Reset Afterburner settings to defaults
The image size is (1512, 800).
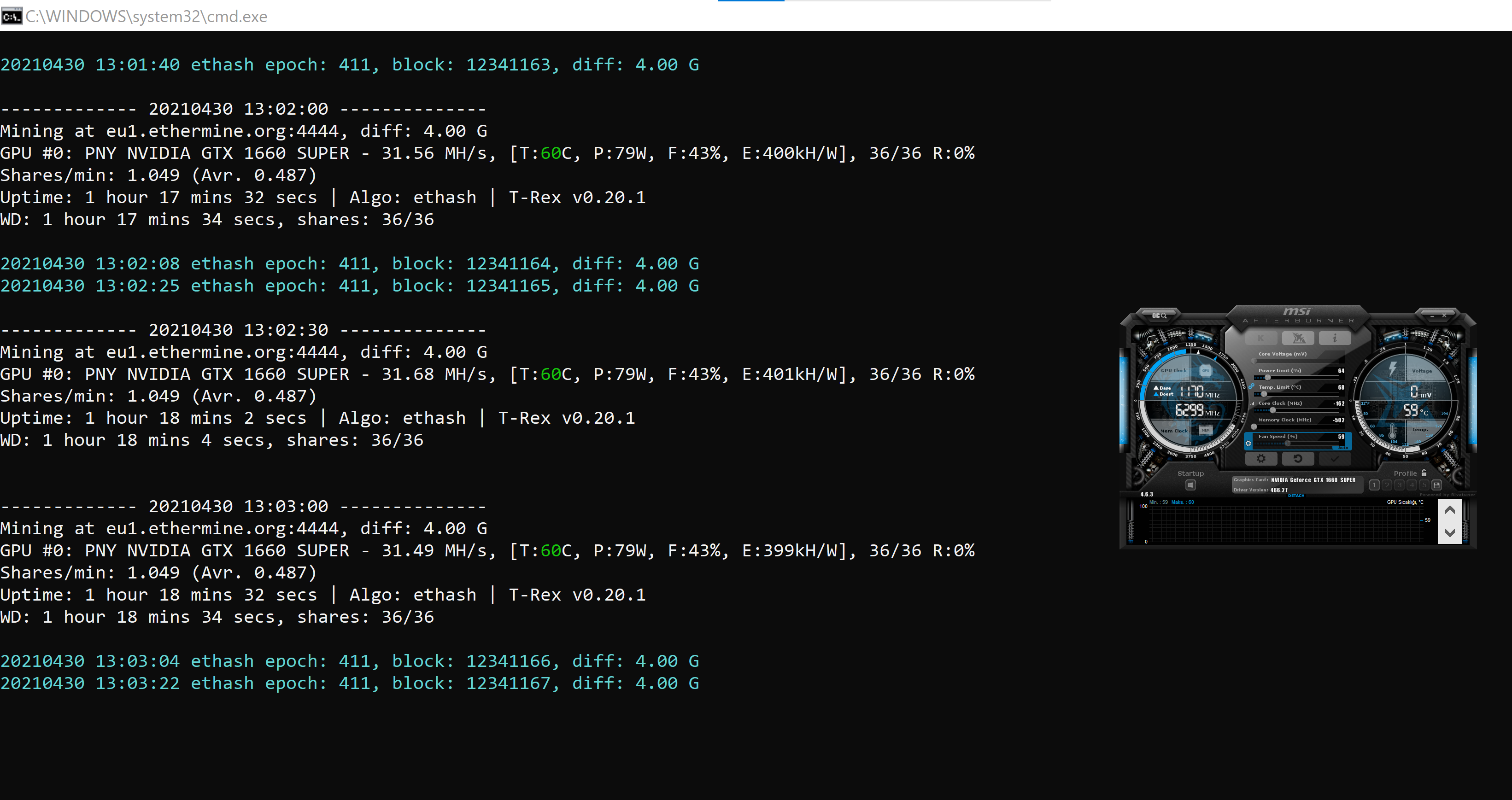[1298, 459]
